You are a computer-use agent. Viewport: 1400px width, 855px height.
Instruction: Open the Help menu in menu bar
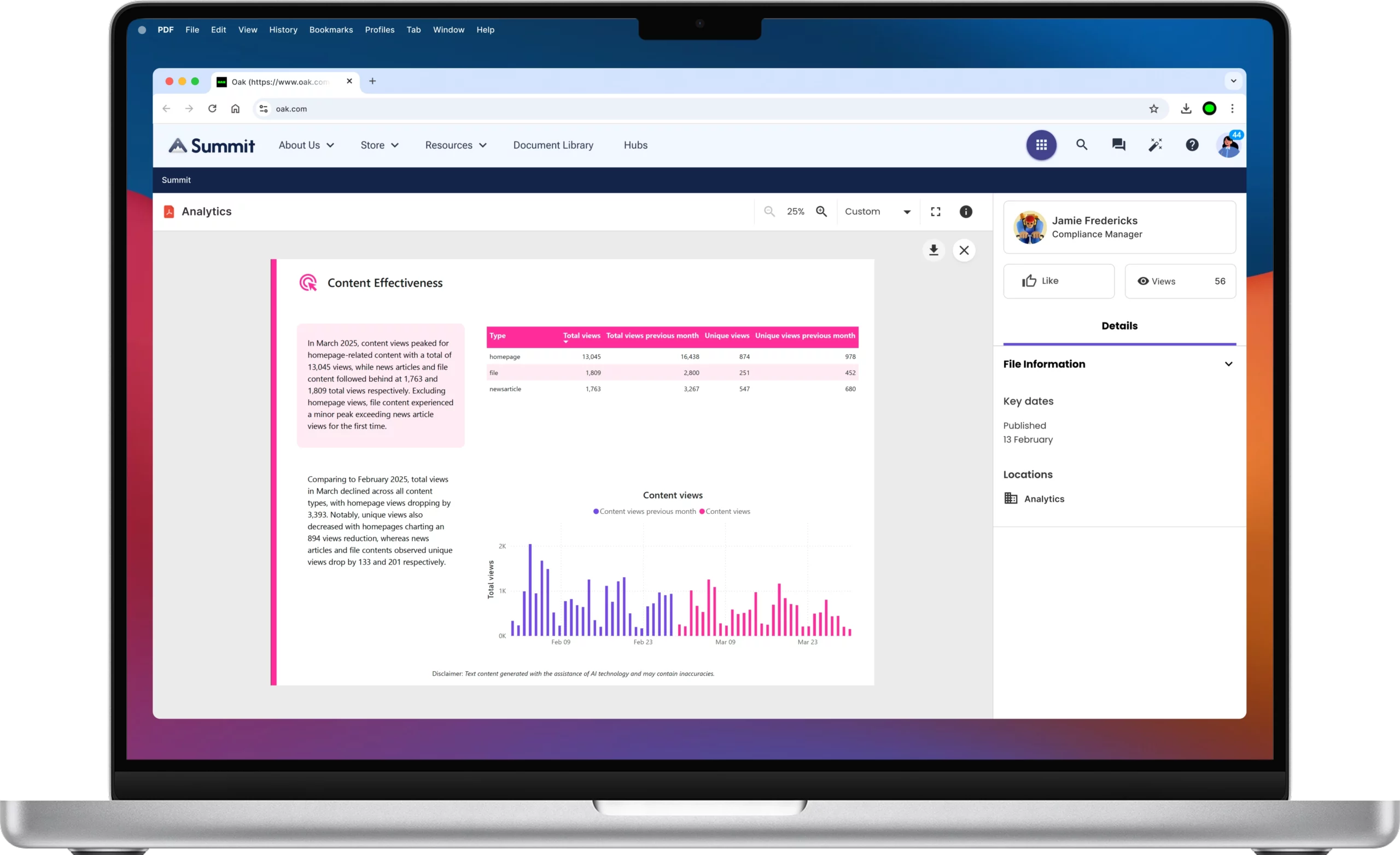coord(485,30)
